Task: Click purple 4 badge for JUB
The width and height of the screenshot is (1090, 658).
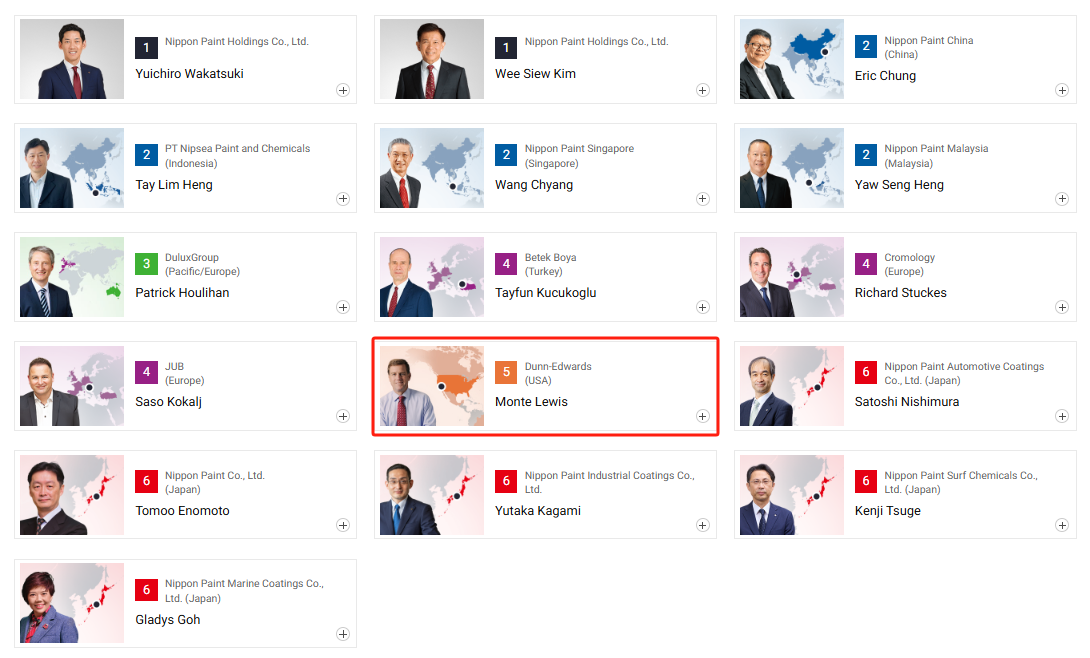Action: 146,372
